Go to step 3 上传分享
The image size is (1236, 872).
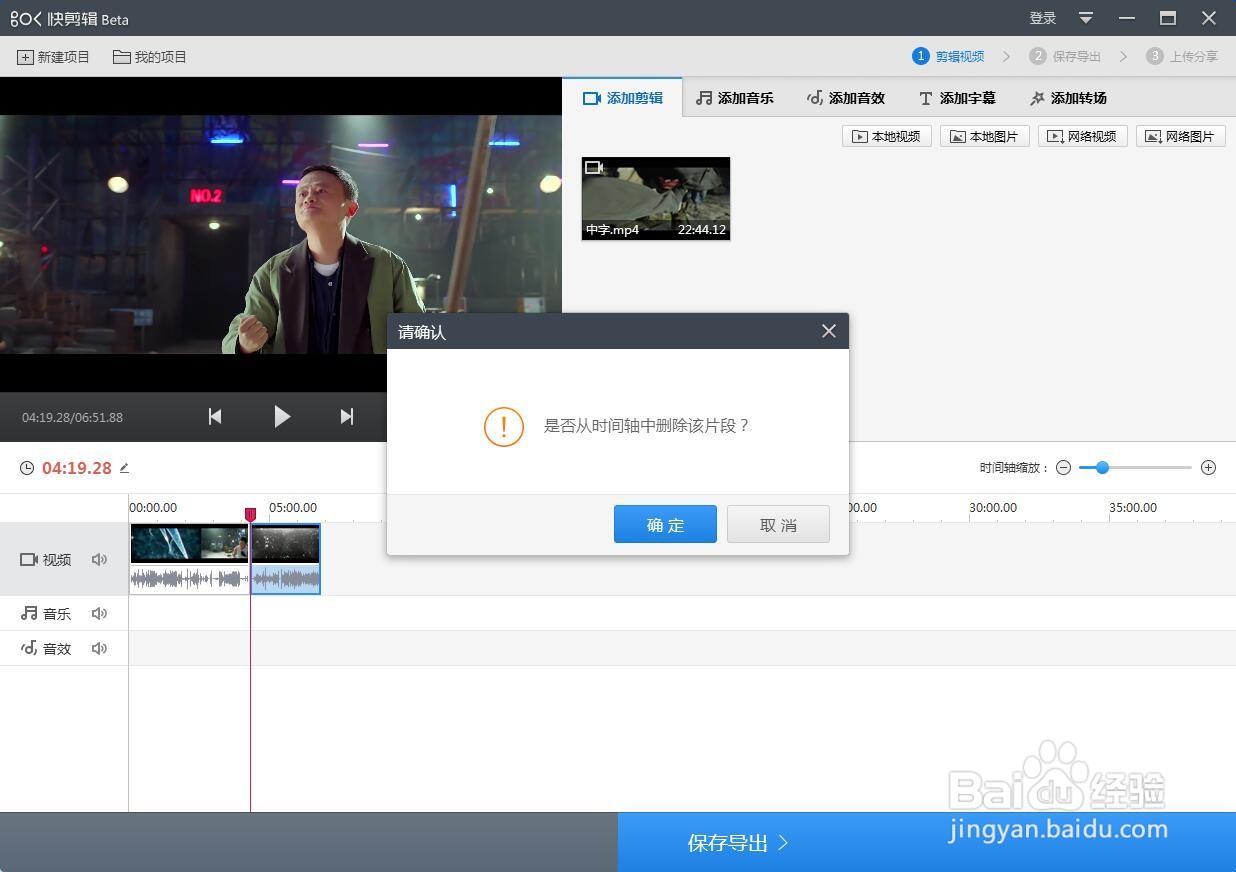coord(1182,56)
